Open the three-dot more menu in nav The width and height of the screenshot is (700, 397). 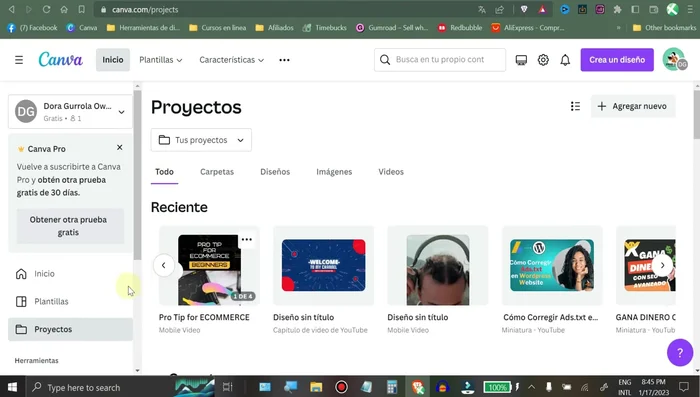point(284,60)
